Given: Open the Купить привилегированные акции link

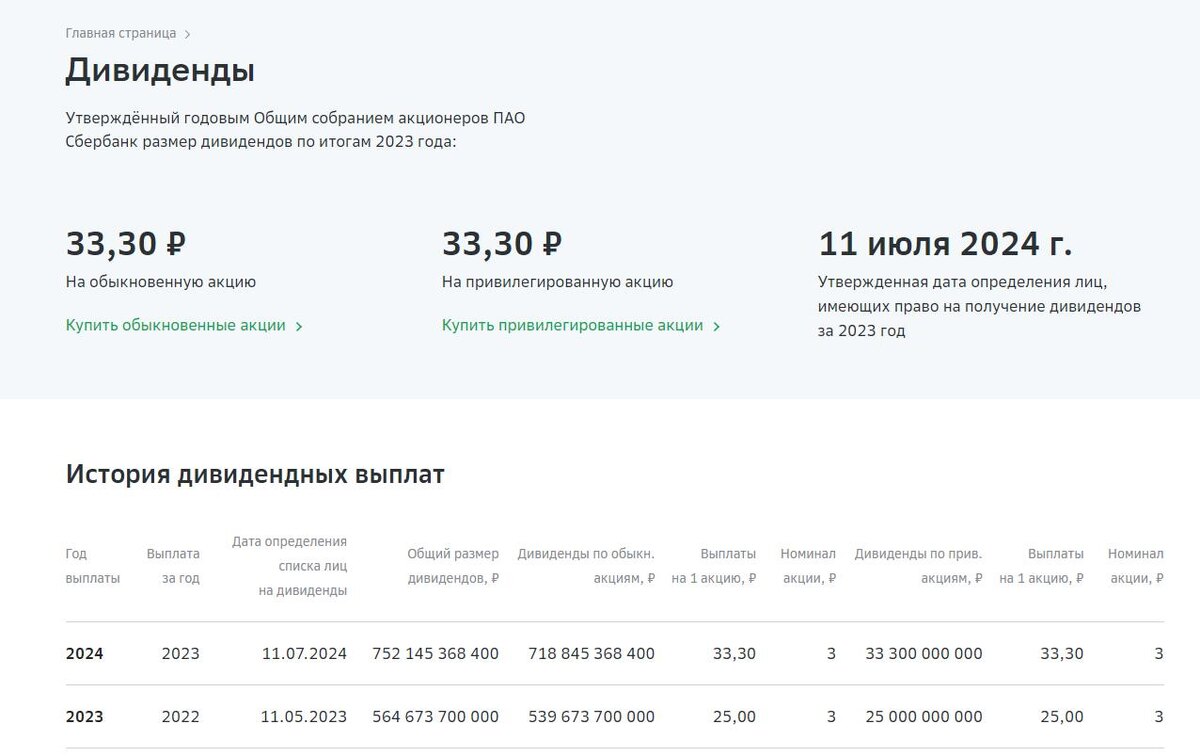Looking at the screenshot, I should click(572, 325).
